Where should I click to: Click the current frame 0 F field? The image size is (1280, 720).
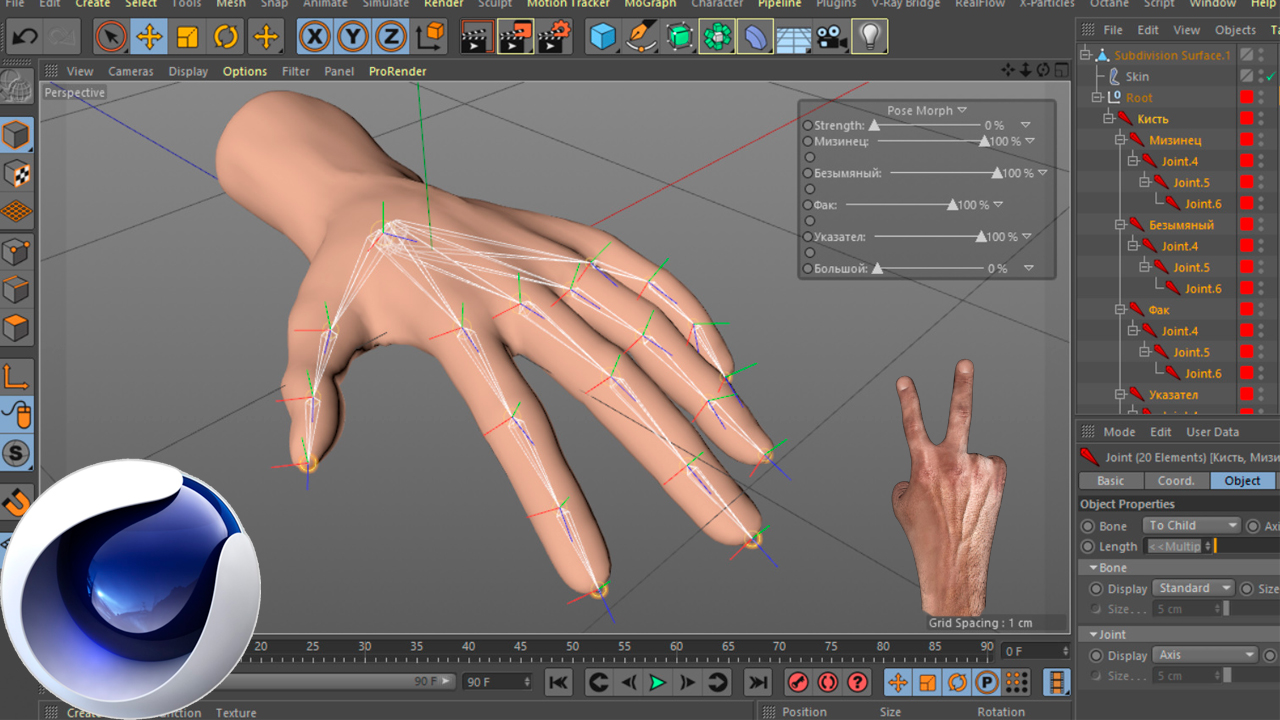pos(1036,651)
